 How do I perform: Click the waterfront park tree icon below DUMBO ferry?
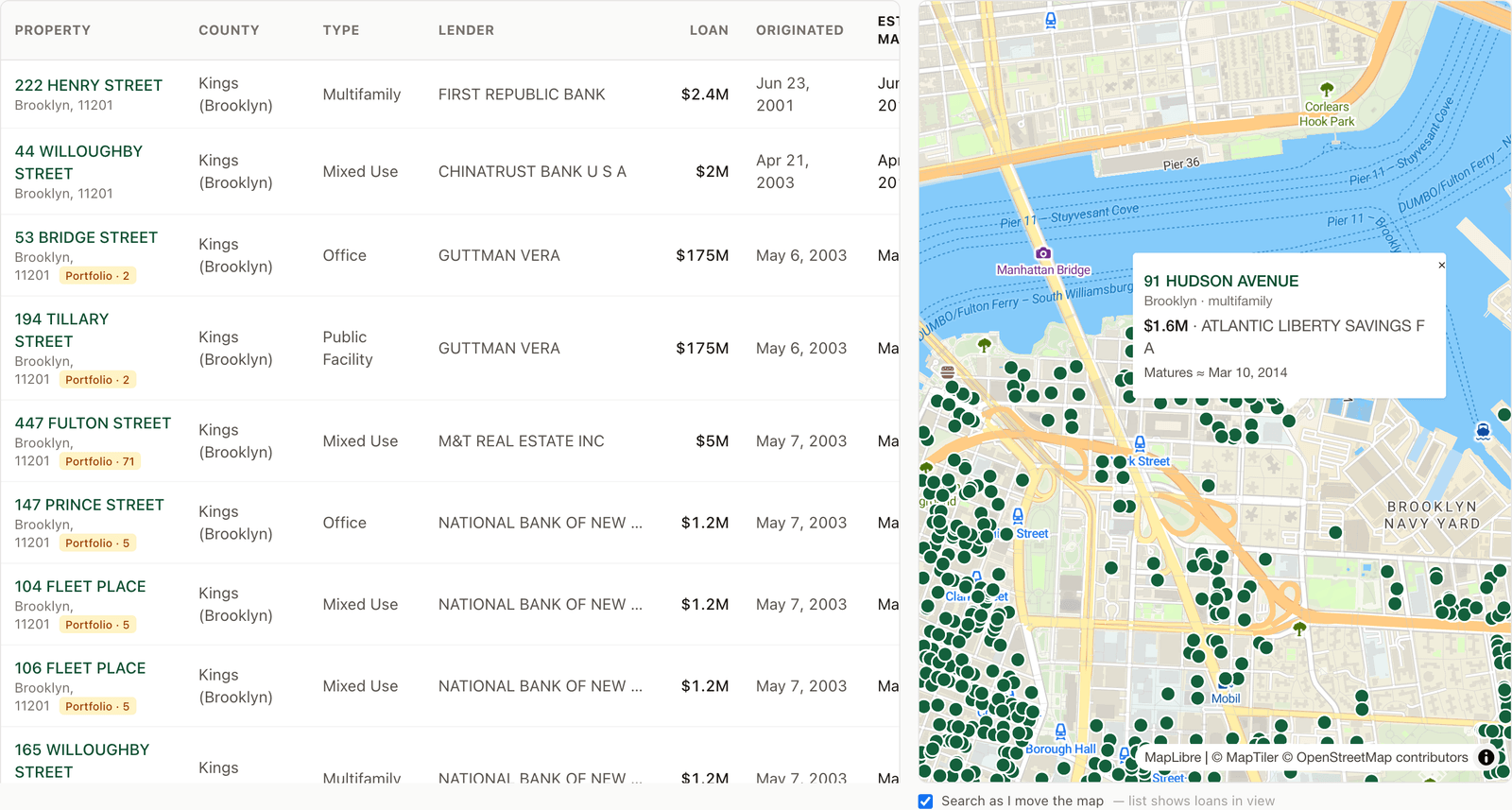coord(984,345)
